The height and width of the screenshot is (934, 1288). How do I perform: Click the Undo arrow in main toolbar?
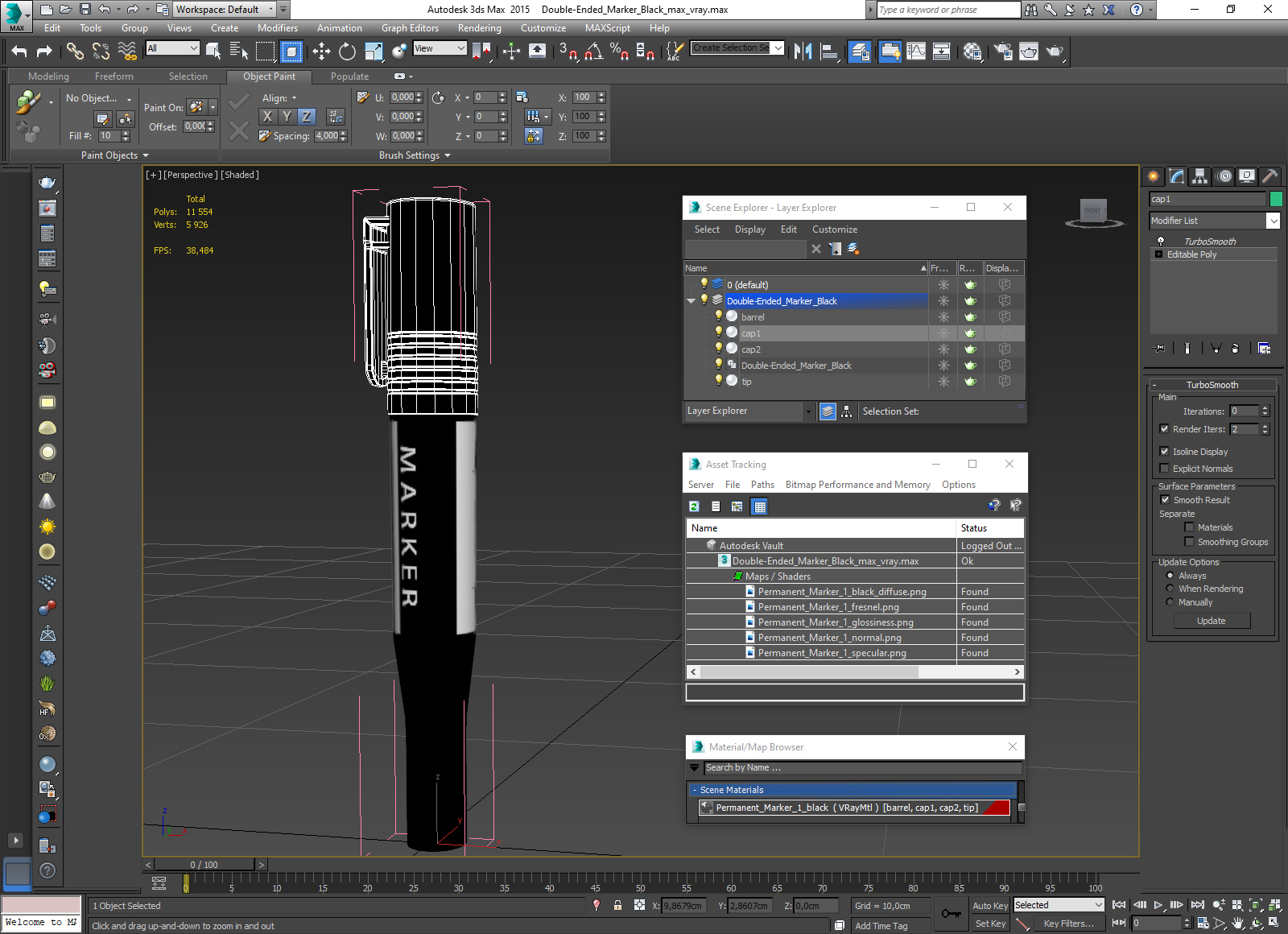(x=19, y=52)
